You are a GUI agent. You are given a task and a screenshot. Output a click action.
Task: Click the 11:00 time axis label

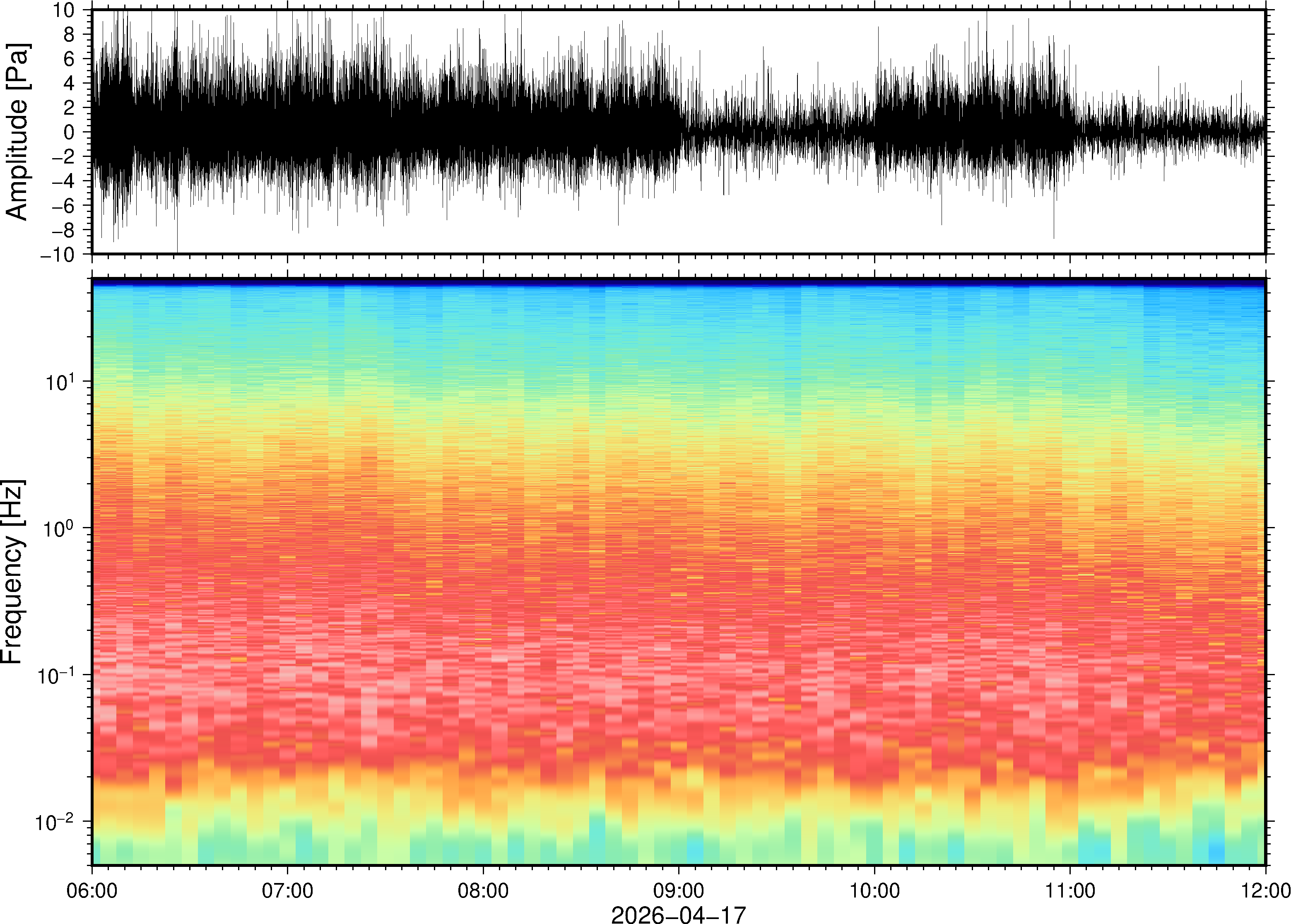[x=1070, y=890]
